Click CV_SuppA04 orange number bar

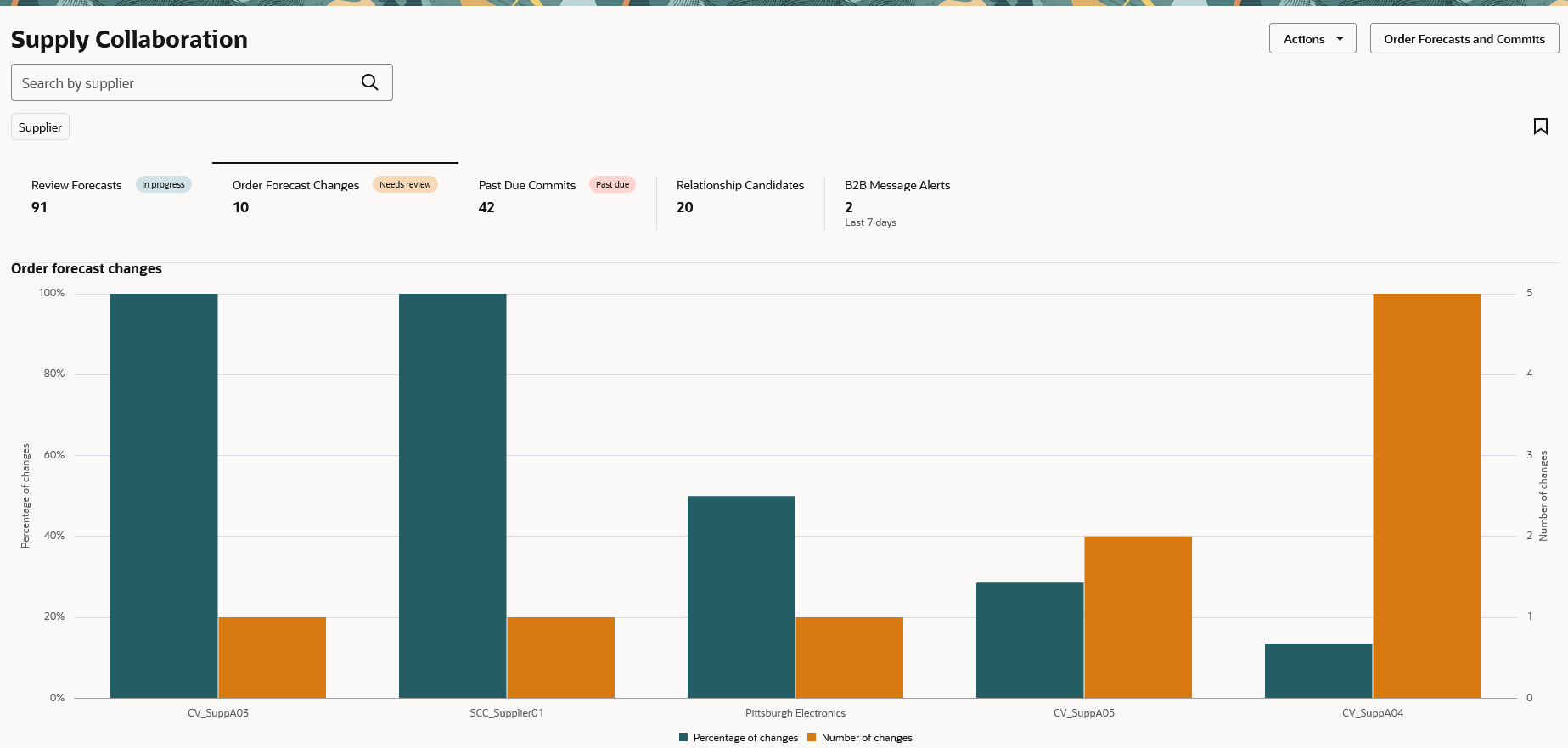coord(1427,496)
